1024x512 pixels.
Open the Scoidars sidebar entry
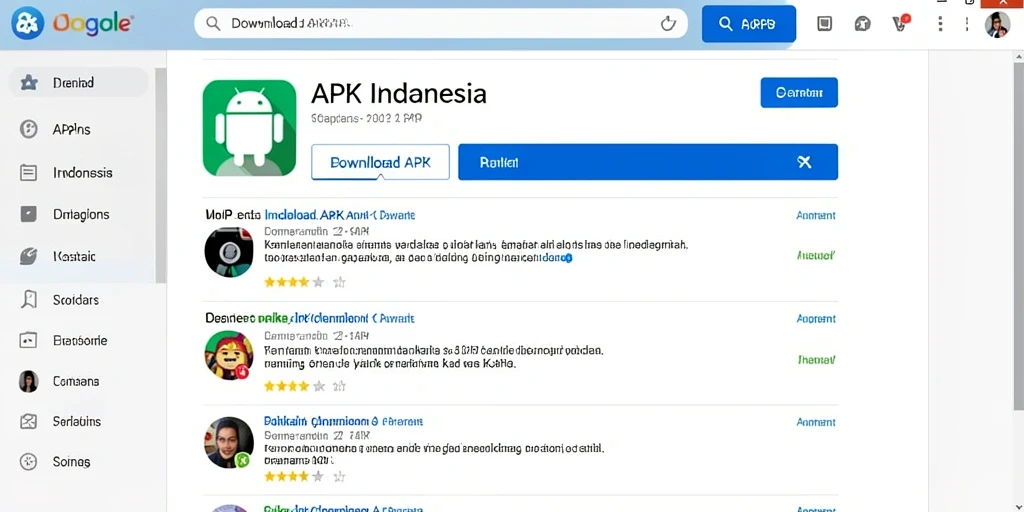click(x=78, y=300)
